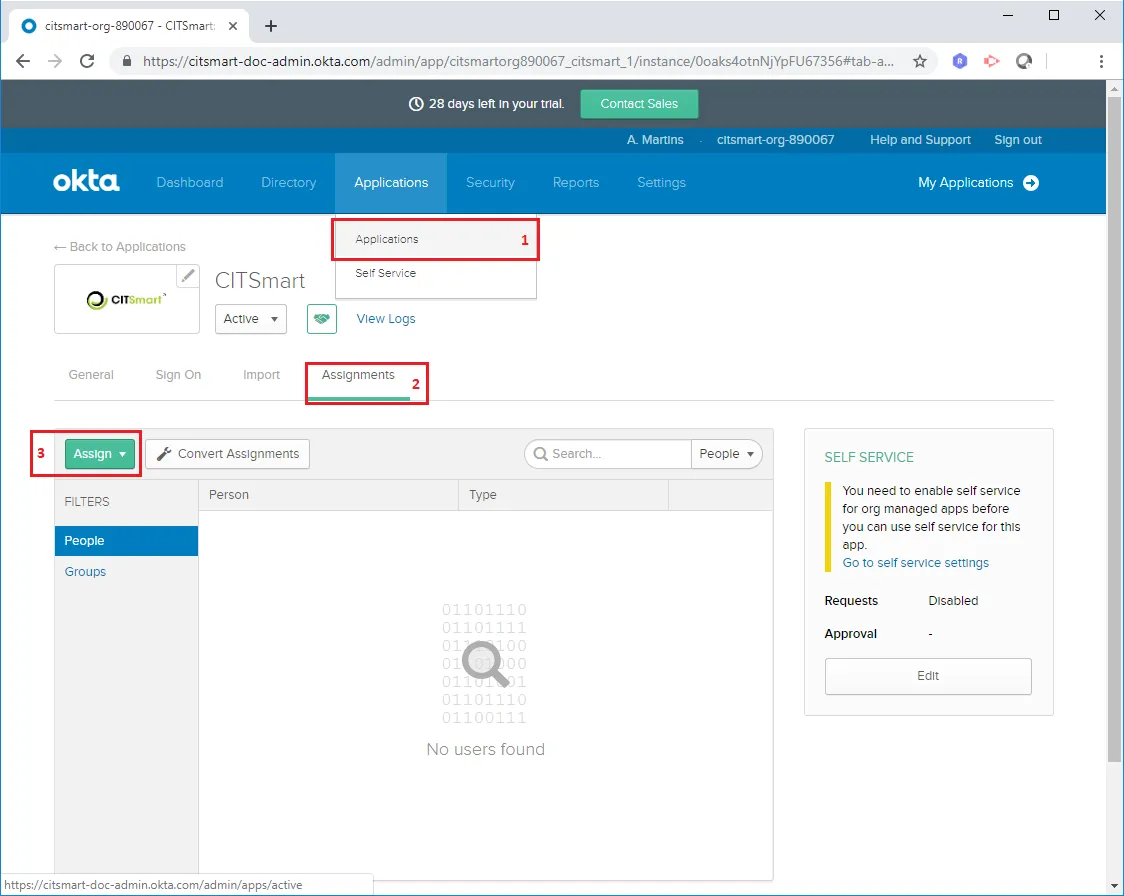The image size is (1124, 896).
Task: Open the Applications top menu
Action: pos(391,183)
